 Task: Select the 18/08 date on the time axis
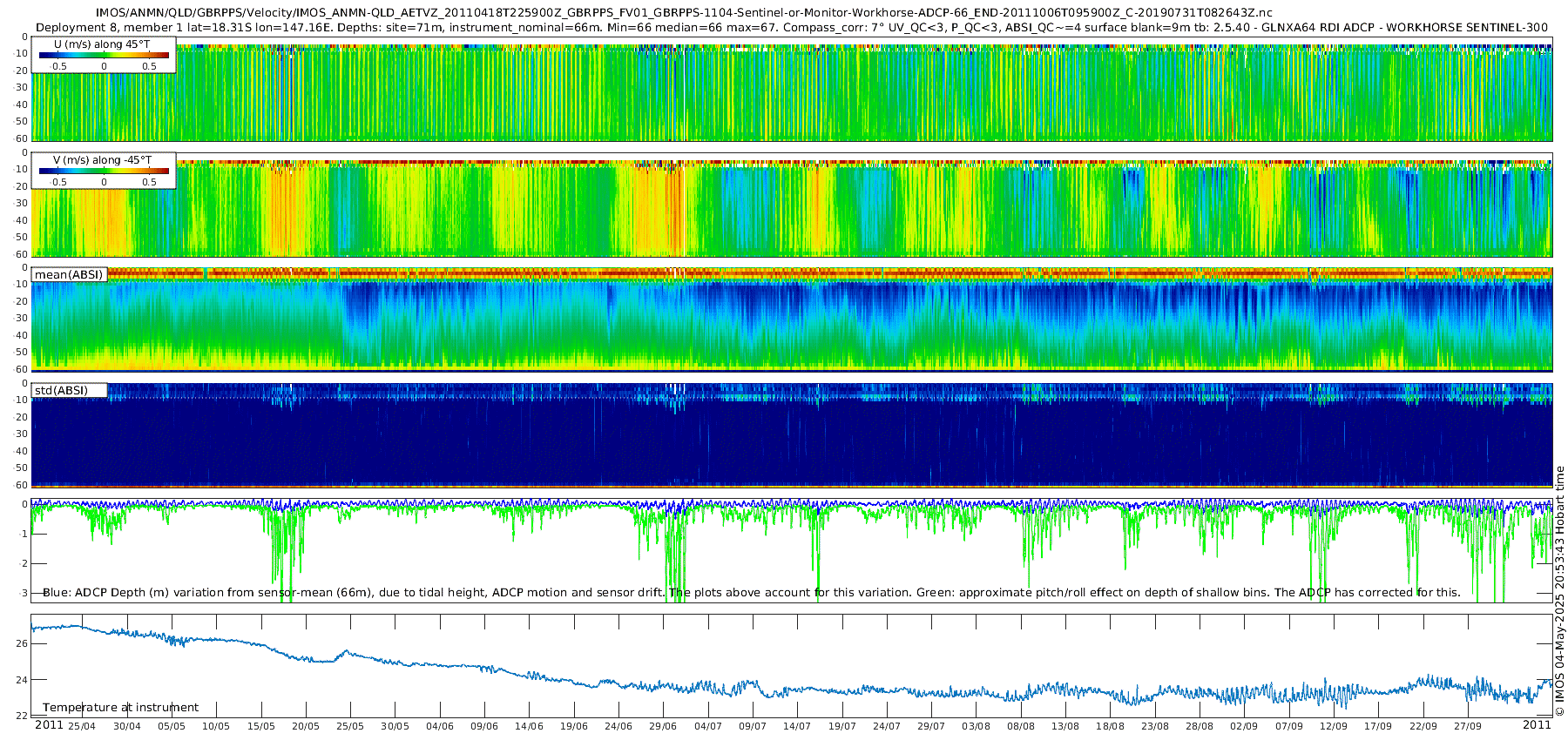(1110, 726)
